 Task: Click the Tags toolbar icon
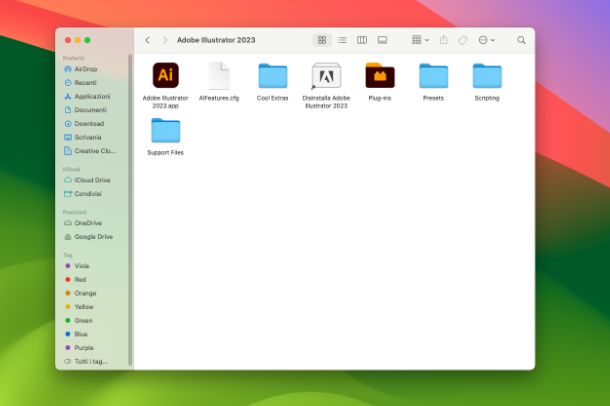tap(463, 40)
